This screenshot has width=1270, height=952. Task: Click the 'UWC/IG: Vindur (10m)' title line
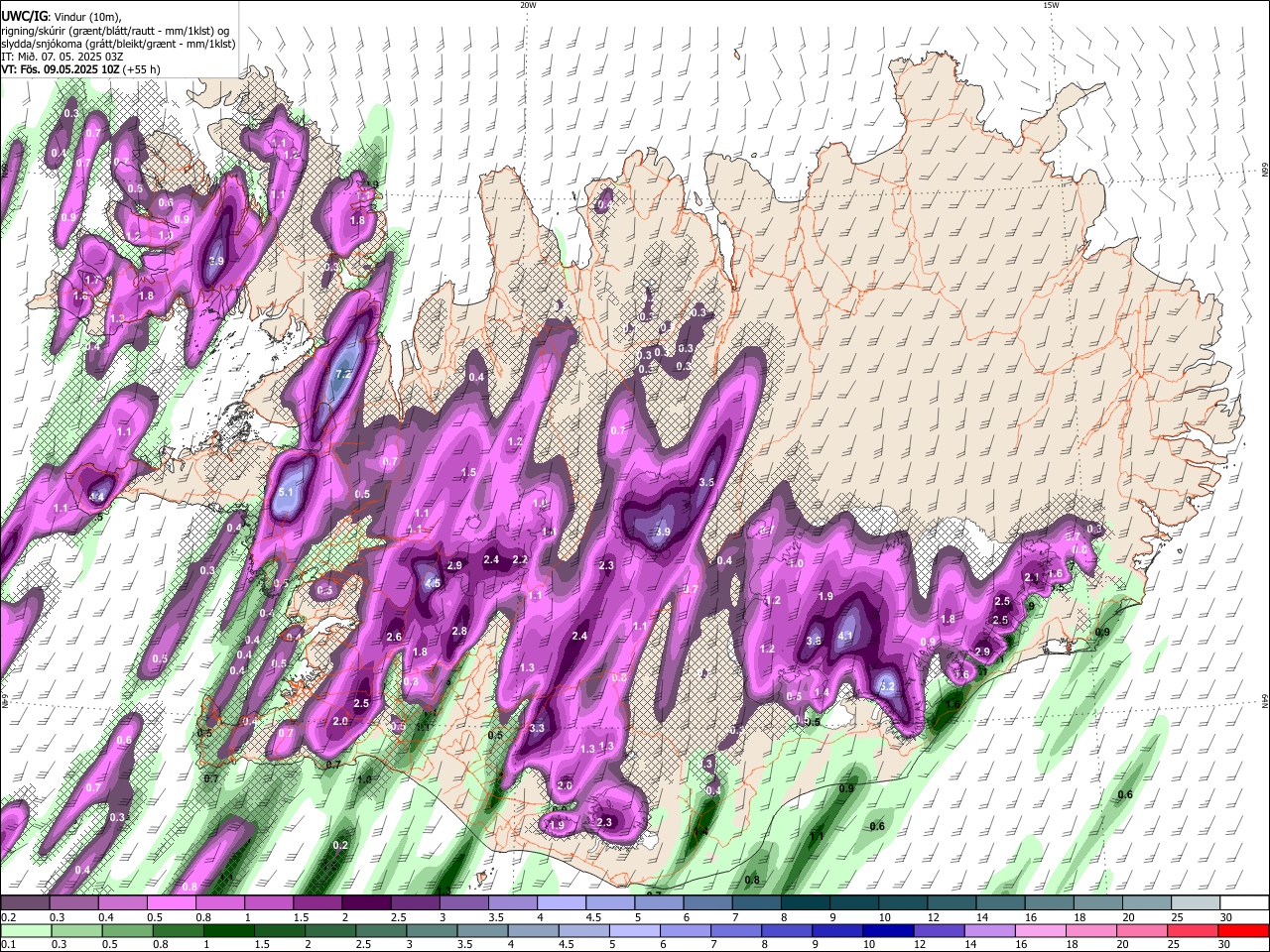(x=62, y=17)
